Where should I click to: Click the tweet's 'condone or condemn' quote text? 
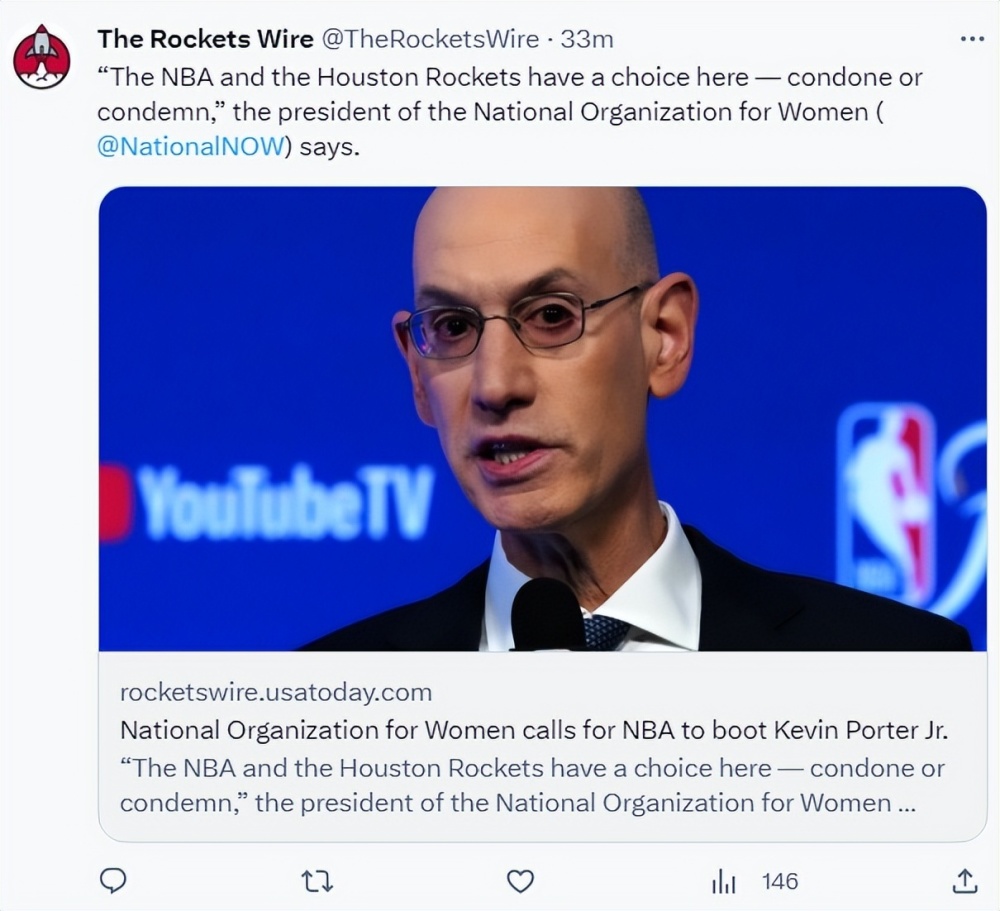(x=500, y=94)
